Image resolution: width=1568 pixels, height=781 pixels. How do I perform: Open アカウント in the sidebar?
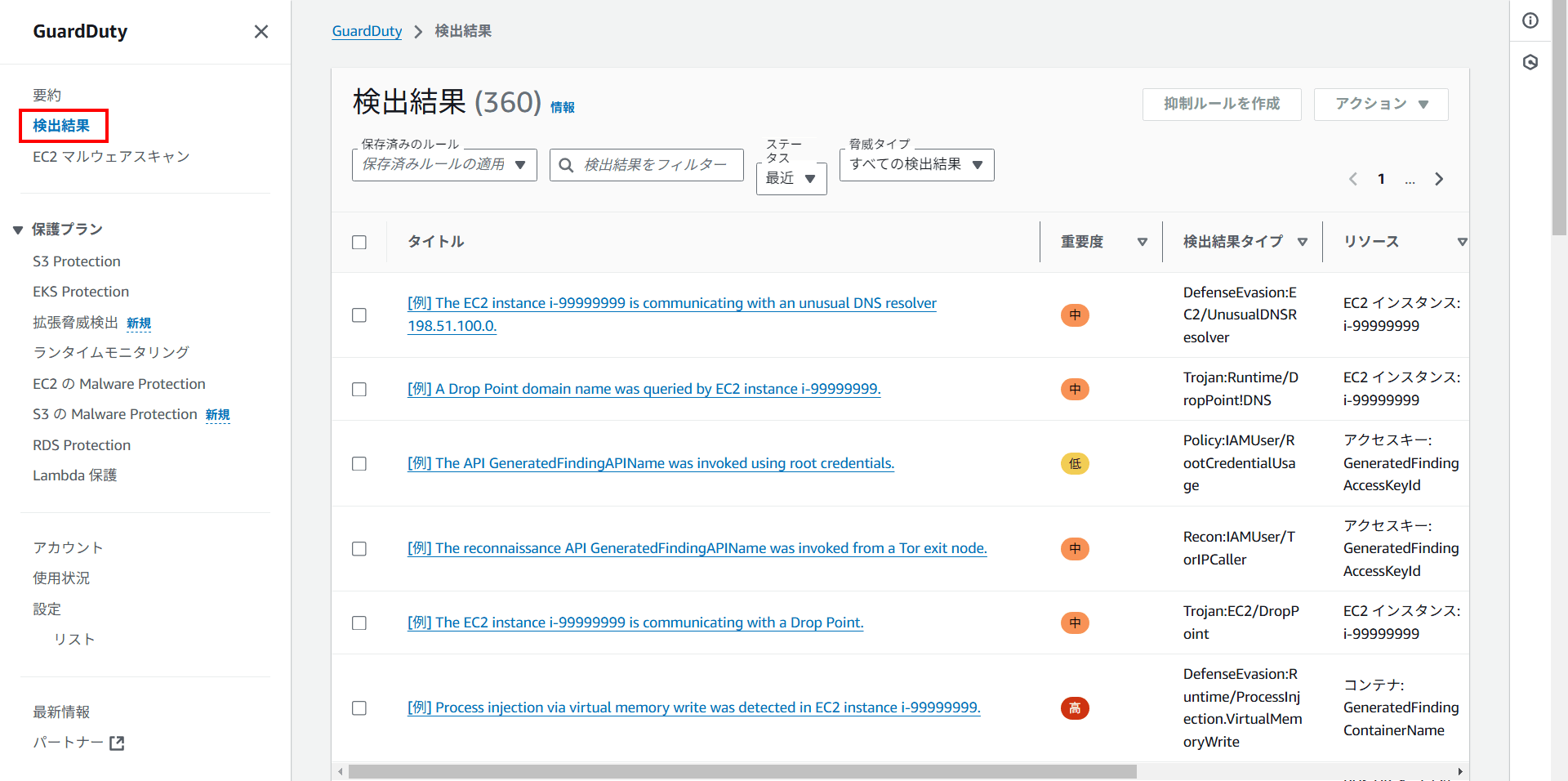(68, 548)
